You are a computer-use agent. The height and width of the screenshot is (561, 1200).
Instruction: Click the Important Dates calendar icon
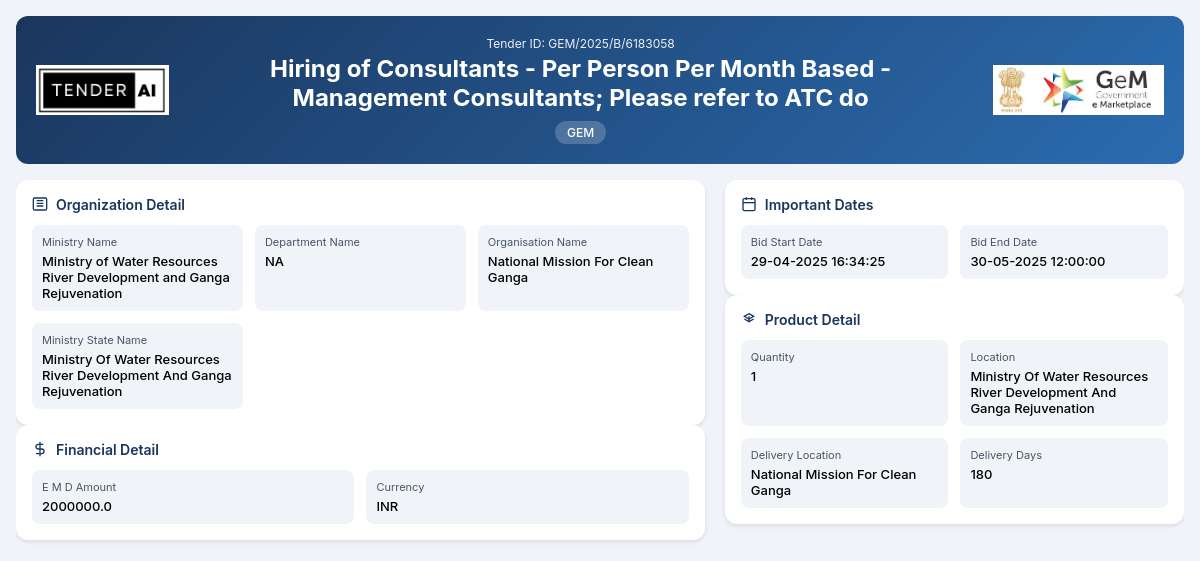click(749, 204)
